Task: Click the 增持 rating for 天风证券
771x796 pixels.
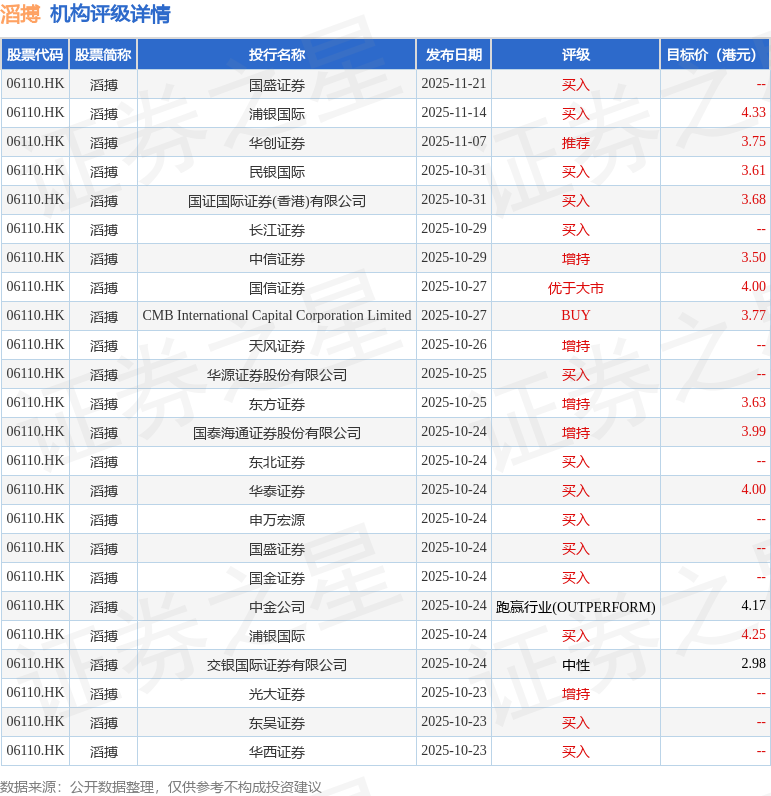Action: (576, 346)
